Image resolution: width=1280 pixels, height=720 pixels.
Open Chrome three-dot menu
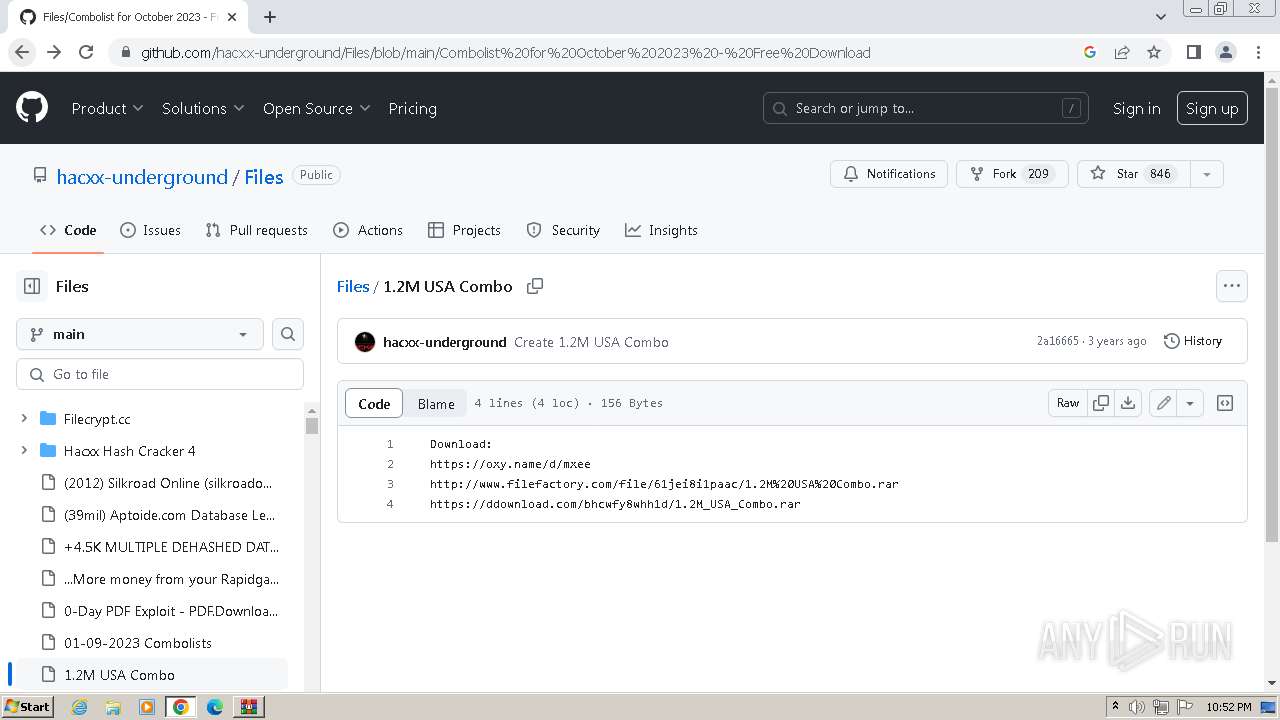pos(1258,52)
